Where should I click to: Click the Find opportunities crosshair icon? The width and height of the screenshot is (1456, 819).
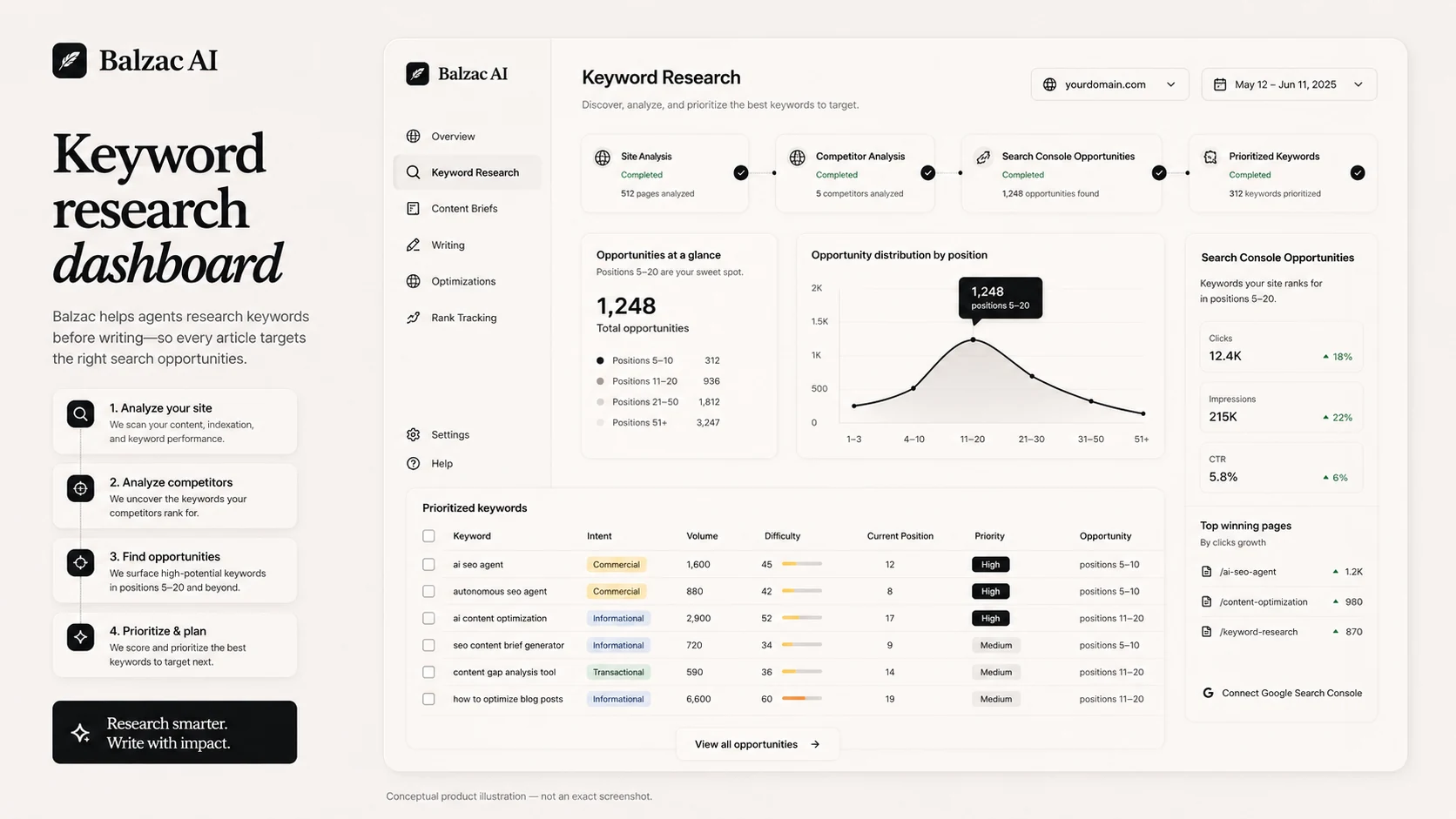(81, 562)
